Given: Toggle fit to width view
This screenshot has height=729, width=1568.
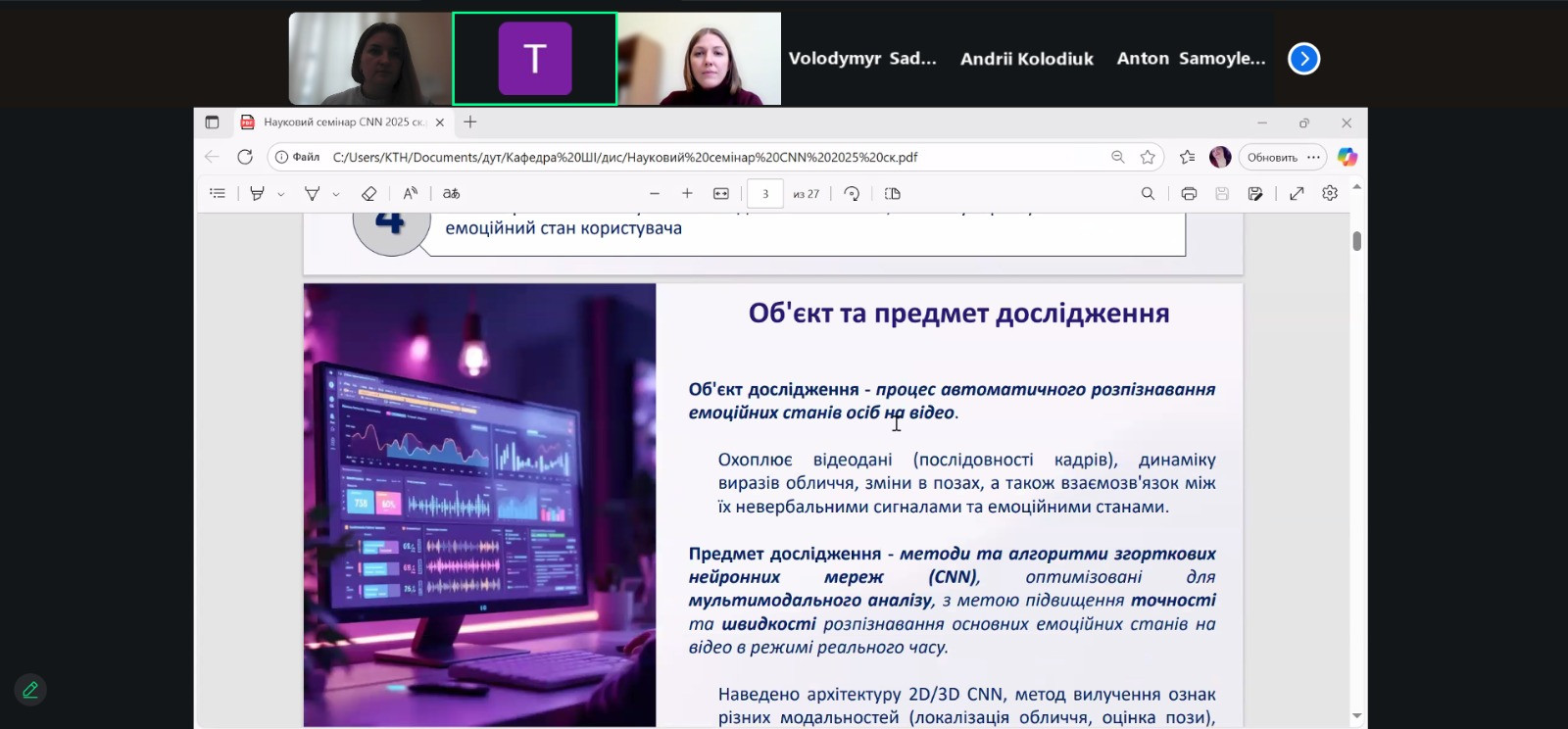Looking at the screenshot, I should point(721,194).
